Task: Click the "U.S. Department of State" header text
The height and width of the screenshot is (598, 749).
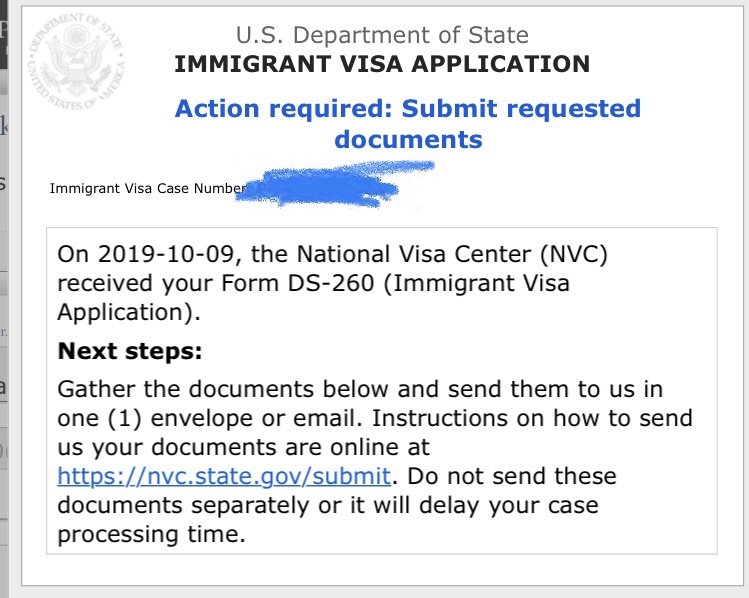Action: [x=382, y=36]
